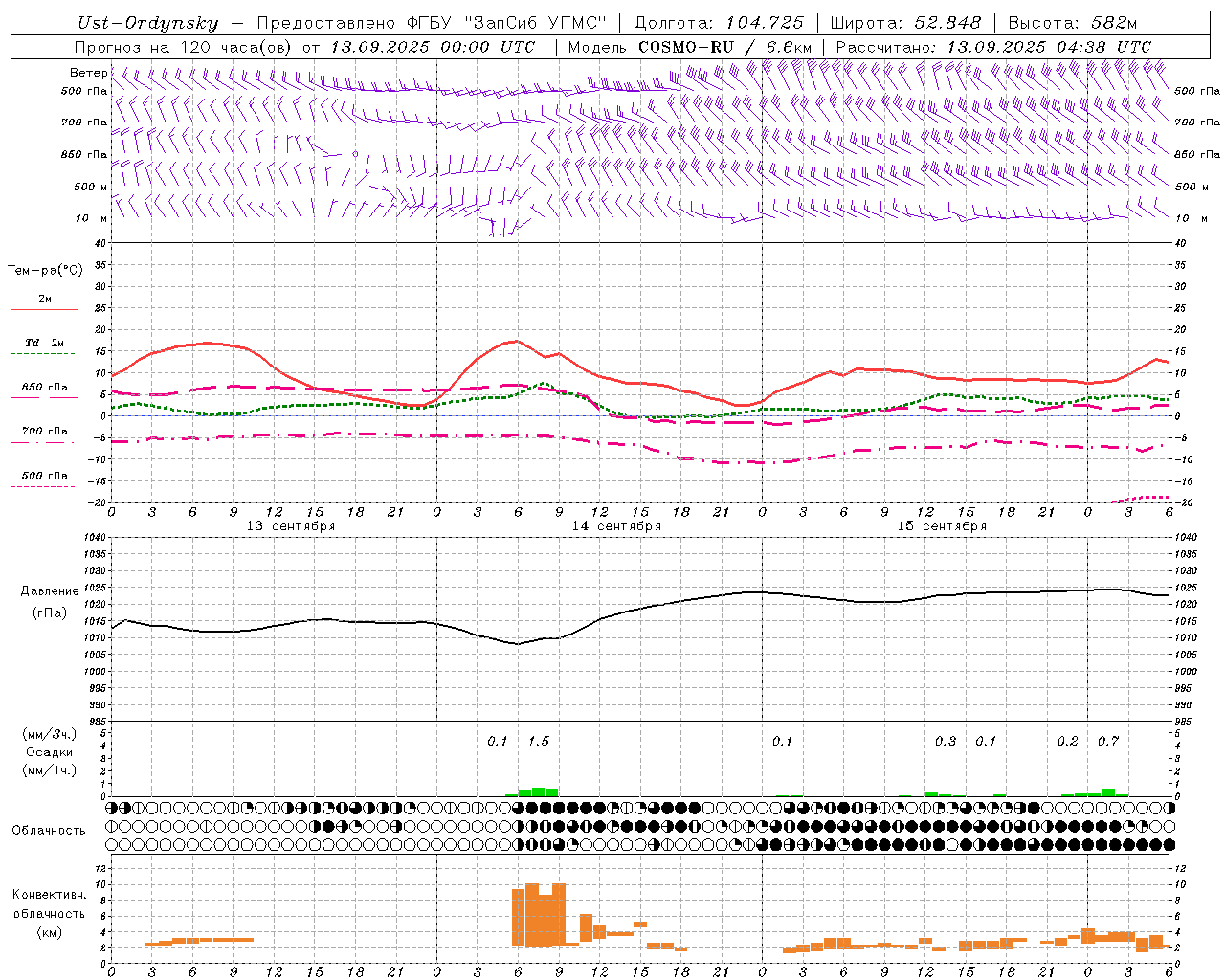The width and height of the screenshot is (1225, 980).
Task: Click the Облачность row label
Action: [x=49, y=831]
